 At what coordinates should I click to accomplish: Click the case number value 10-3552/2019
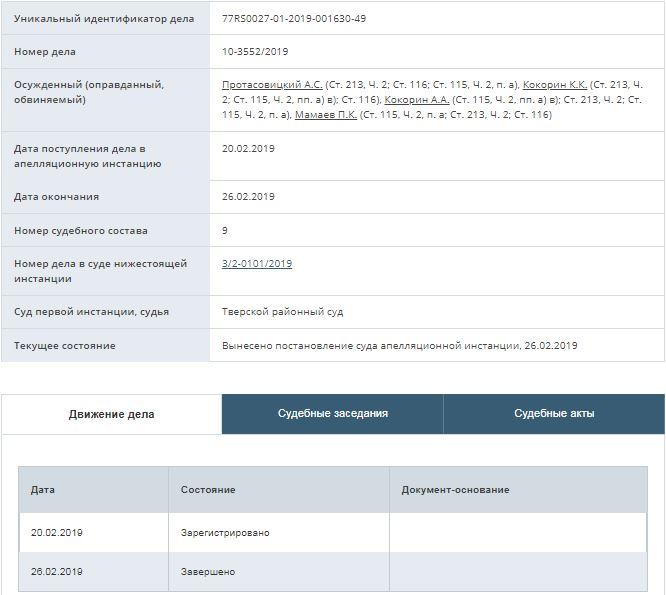[x=257, y=52]
